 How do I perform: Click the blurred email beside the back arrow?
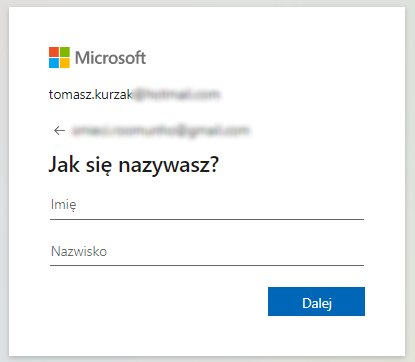tap(160, 130)
